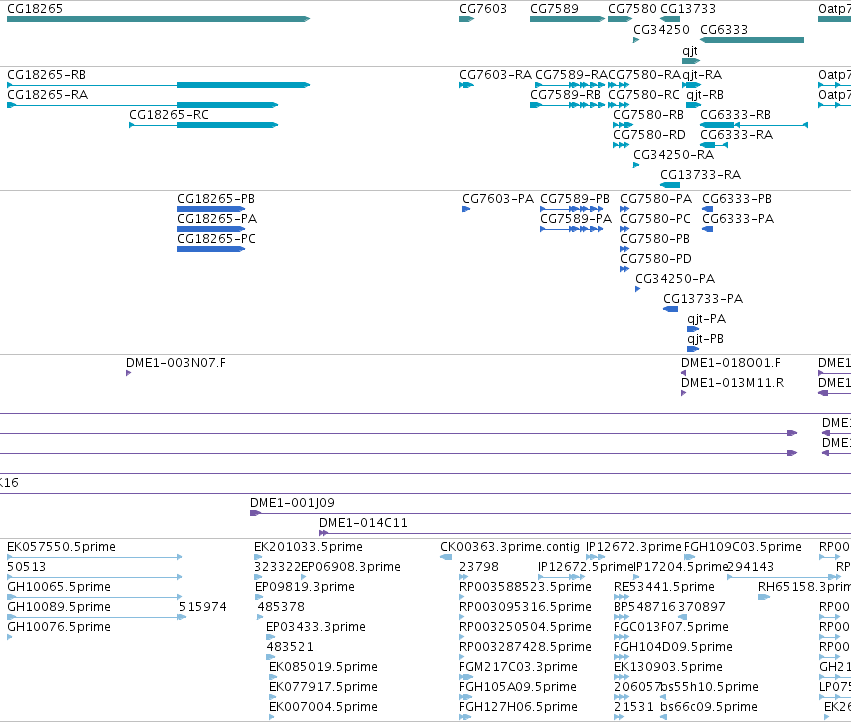The width and height of the screenshot is (851, 722).
Task: Click the CG7589-PA protein label
Action: point(576,219)
